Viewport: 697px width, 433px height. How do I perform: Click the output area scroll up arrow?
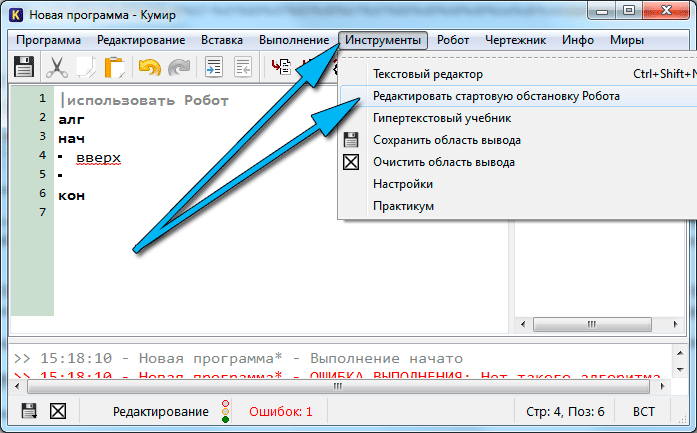[680, 353]
